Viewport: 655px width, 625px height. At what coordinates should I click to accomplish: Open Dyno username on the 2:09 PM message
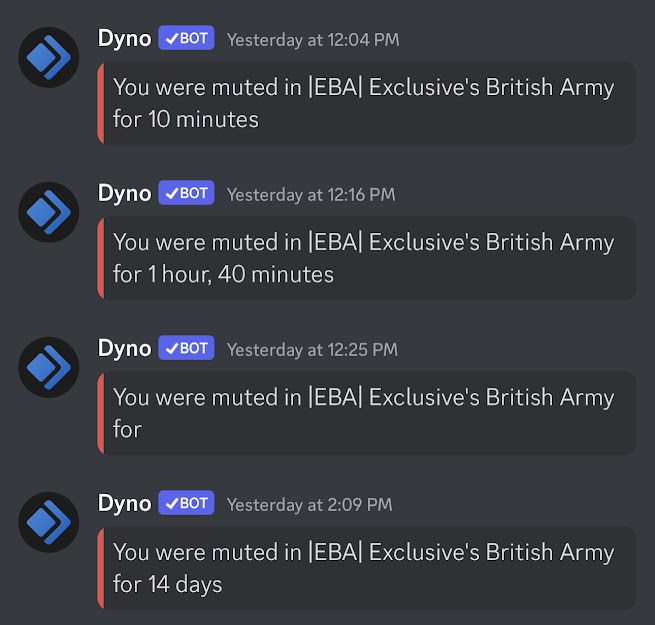(124, 504)
